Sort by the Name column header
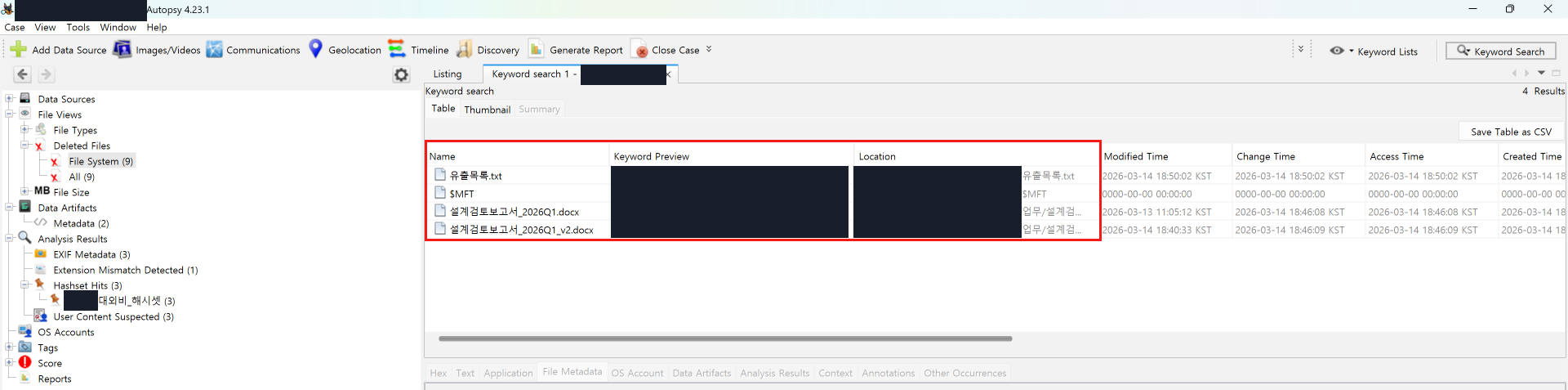The image size is (1568, 390). 519,156
